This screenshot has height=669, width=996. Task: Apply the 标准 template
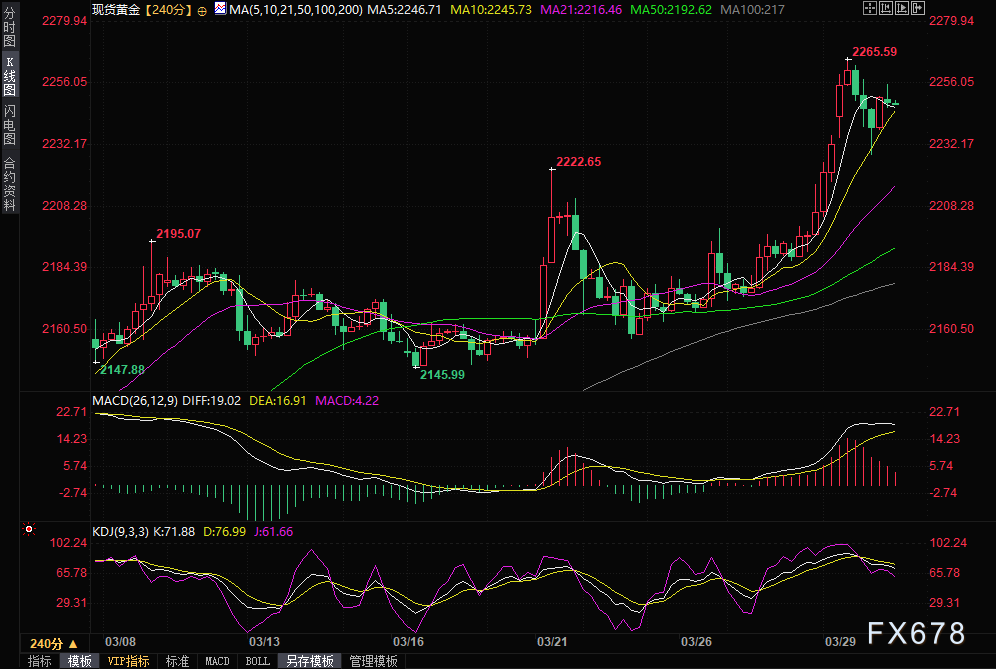click(x=177, y=661)
